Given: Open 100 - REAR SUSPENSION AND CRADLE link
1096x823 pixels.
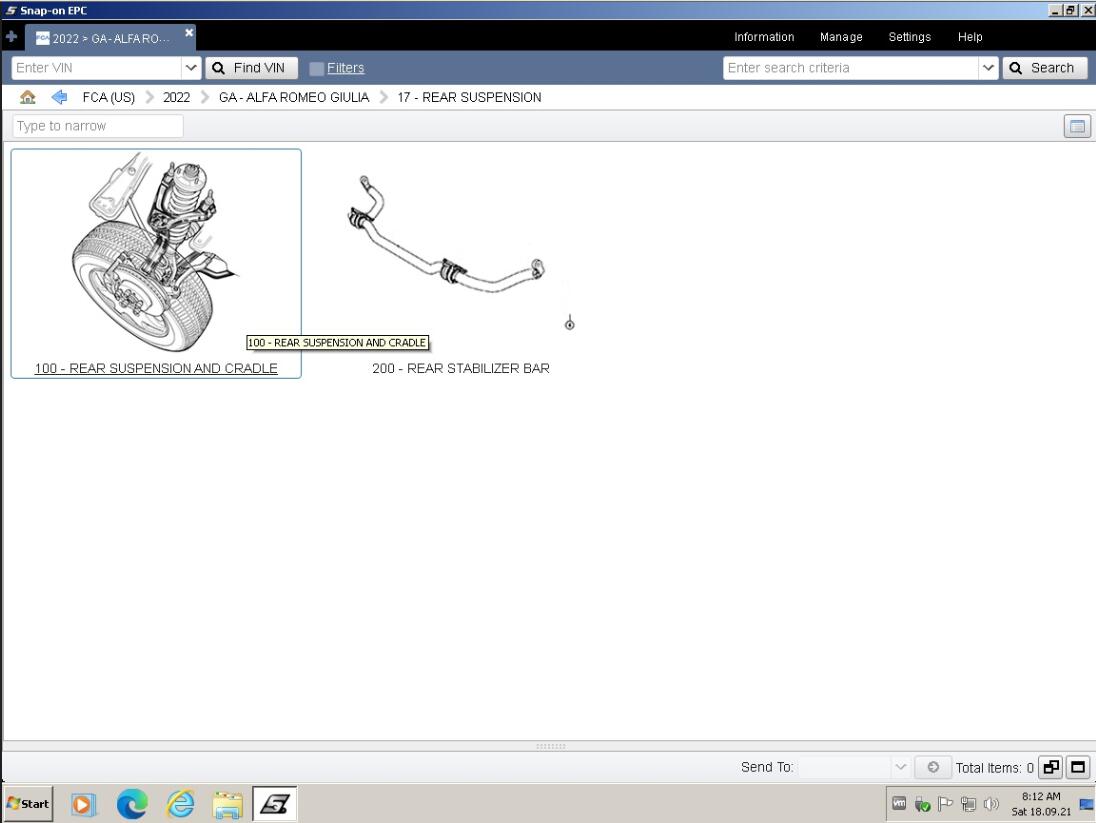Looking at the screenshot, I should click(156, 368).
